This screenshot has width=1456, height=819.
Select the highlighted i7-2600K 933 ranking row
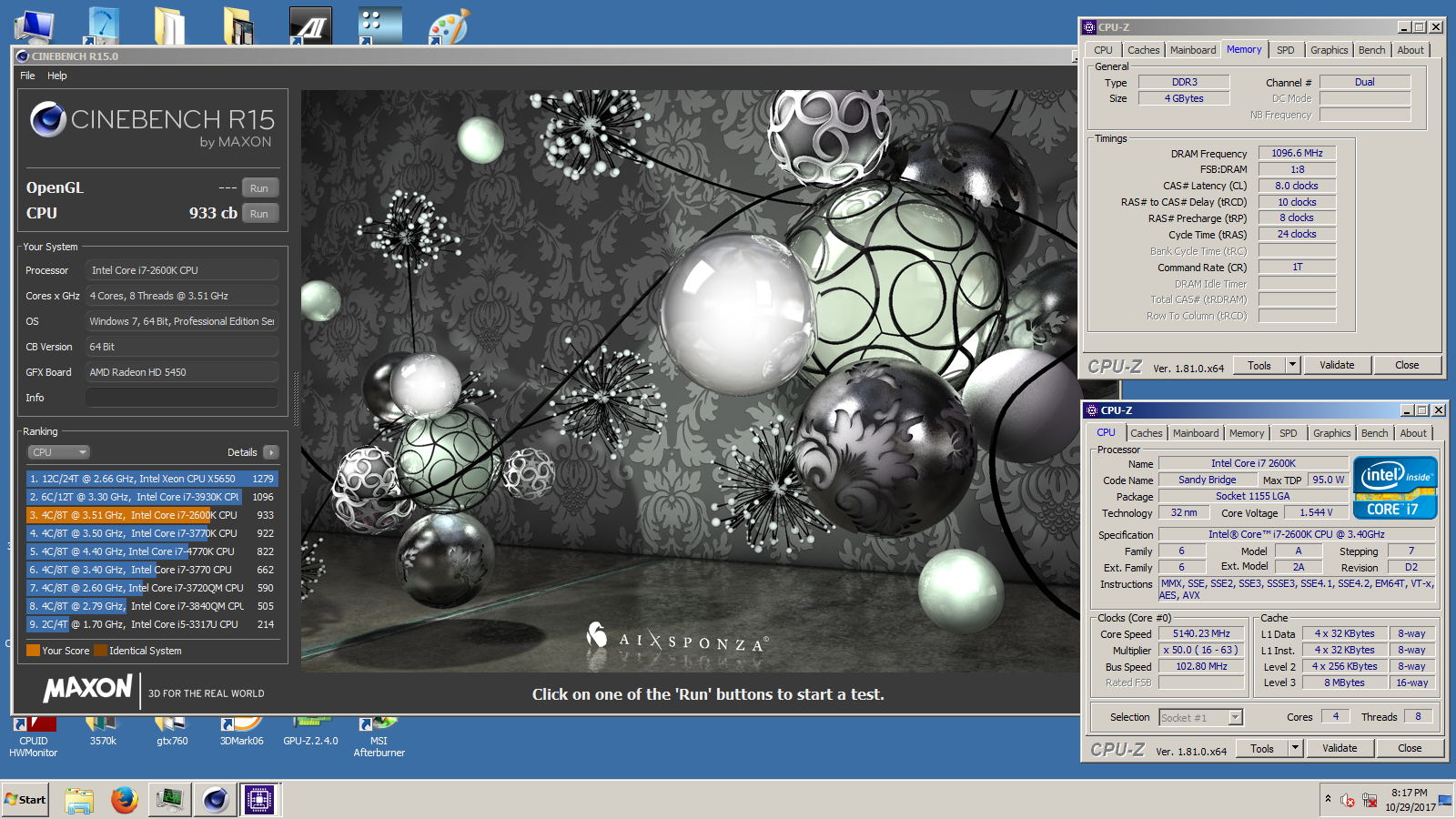152,515
